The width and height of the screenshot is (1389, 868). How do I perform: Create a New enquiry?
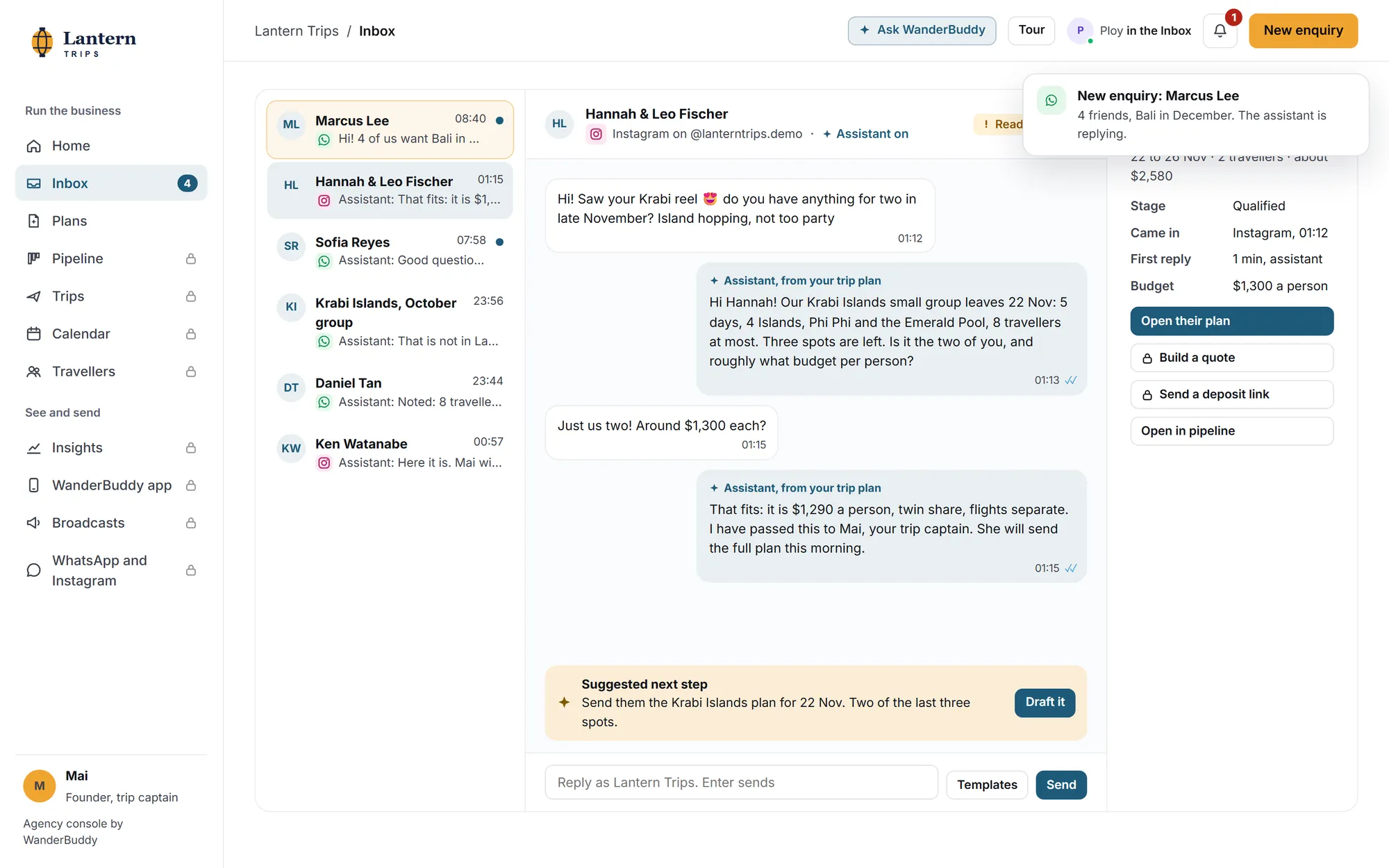pyautogui.click(x=1303, y=31)
